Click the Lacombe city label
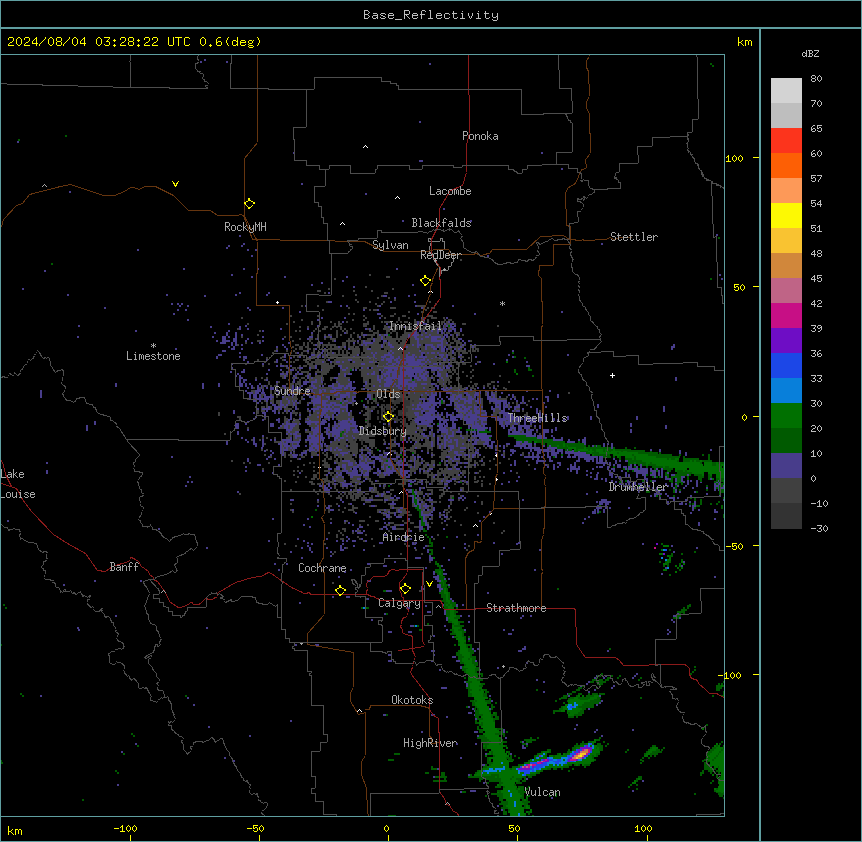 (450, 191)
